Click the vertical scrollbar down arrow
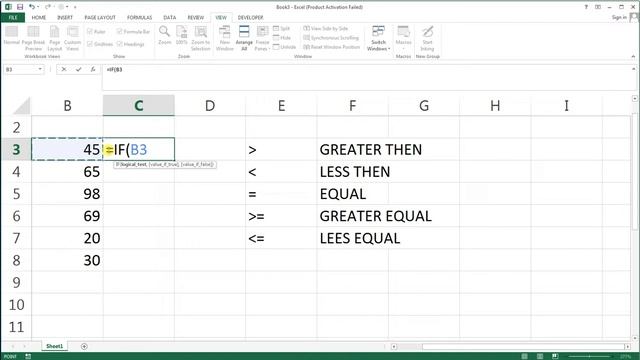Viewport: 640px width, 360px height. (634, 338)
